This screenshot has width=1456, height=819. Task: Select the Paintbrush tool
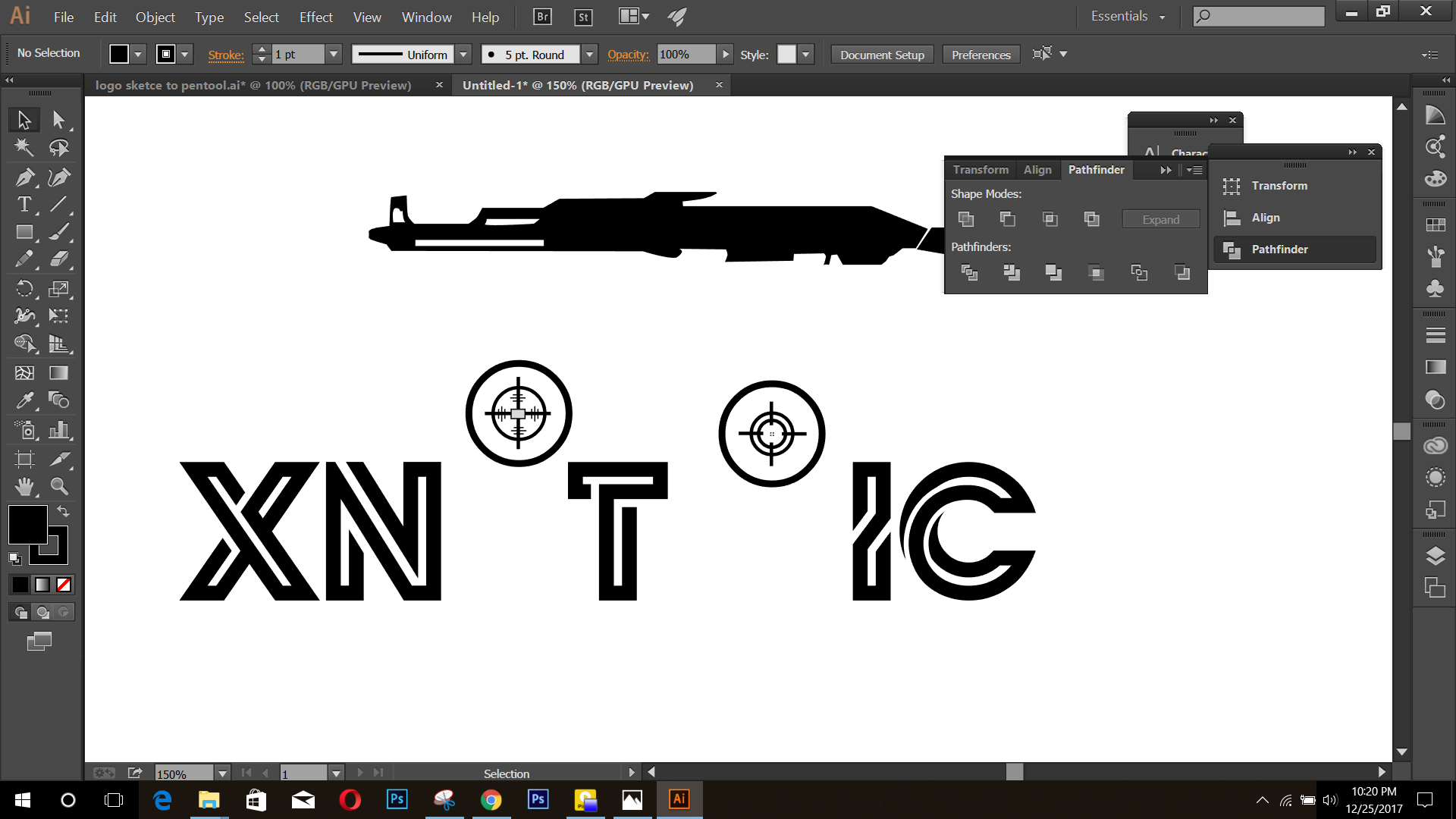click(58, 232)
